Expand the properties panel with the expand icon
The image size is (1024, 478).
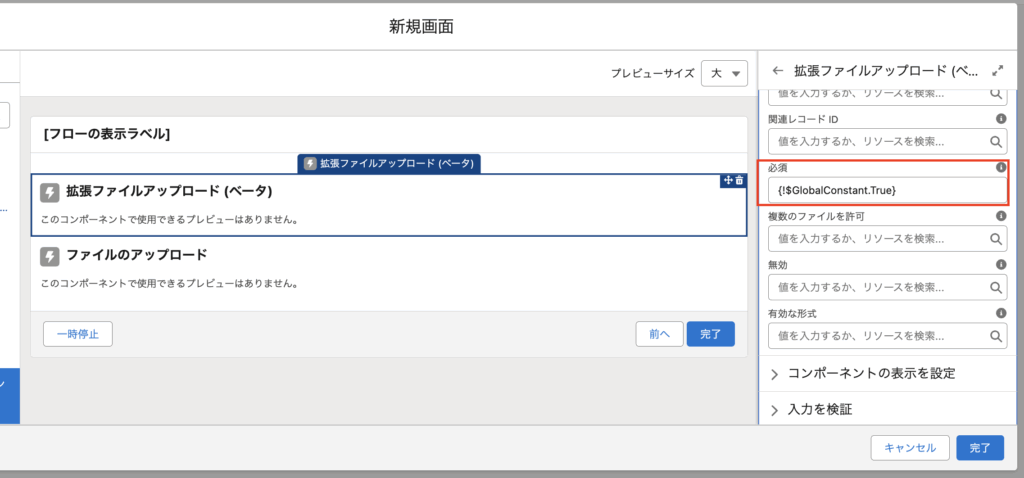997,71
